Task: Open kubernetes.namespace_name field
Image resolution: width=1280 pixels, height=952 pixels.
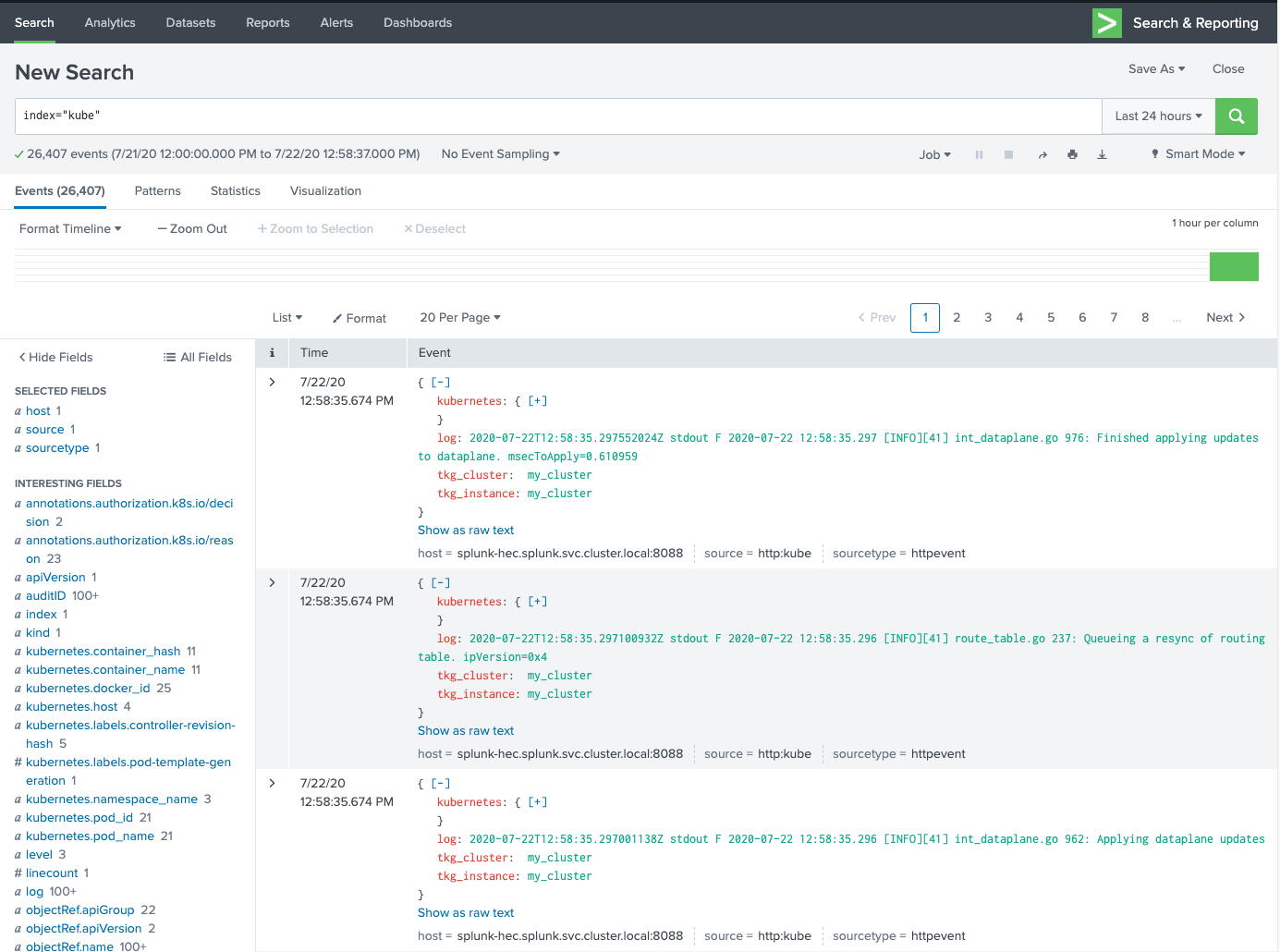Action: pos(112,799)
